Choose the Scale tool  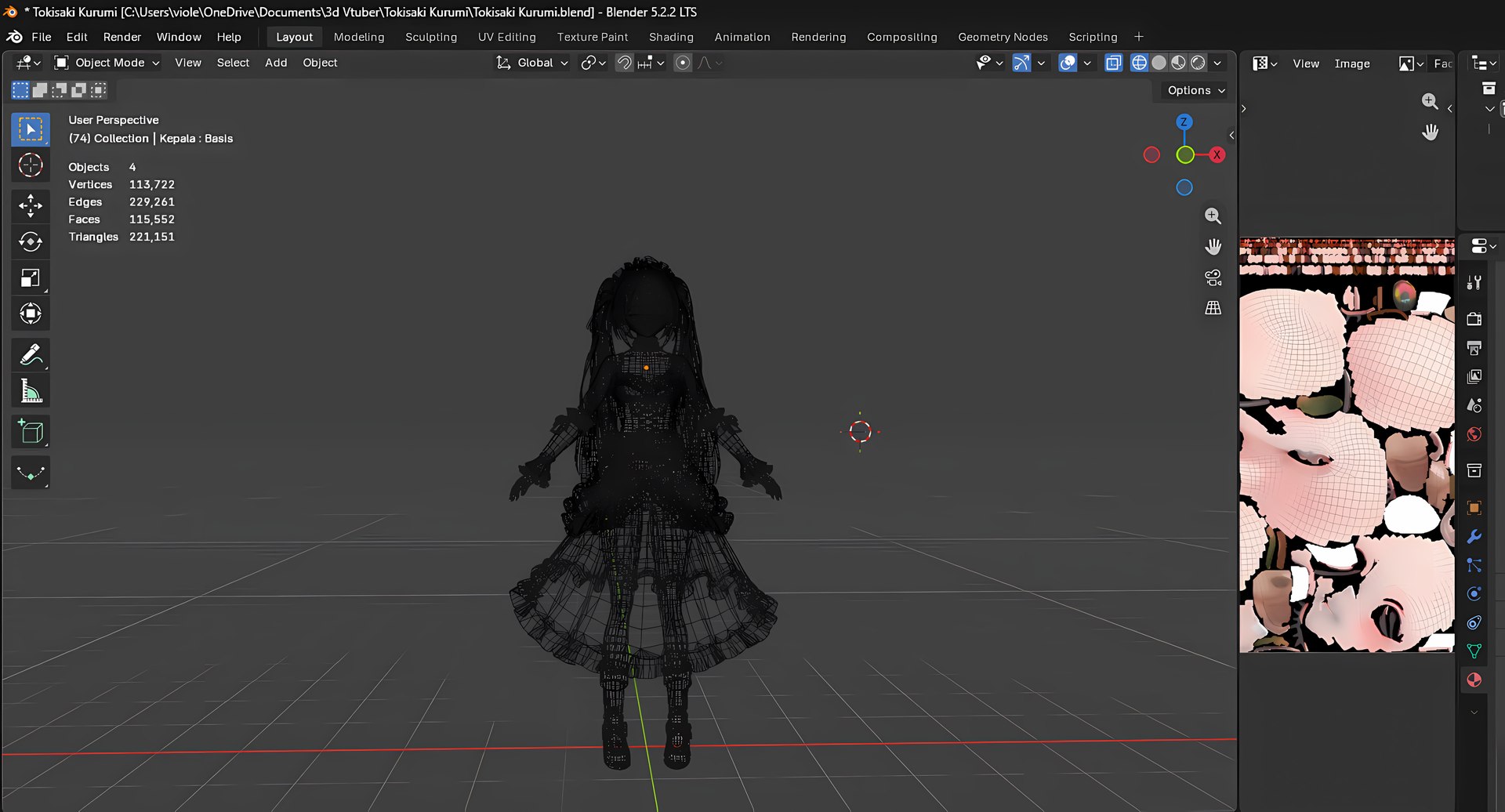click(31, 278)
